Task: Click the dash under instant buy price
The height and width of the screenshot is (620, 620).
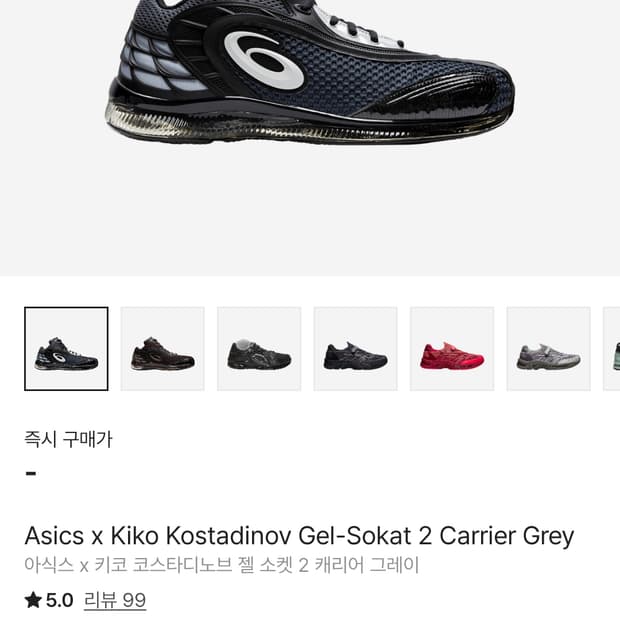Action: [x=31, y=473]
